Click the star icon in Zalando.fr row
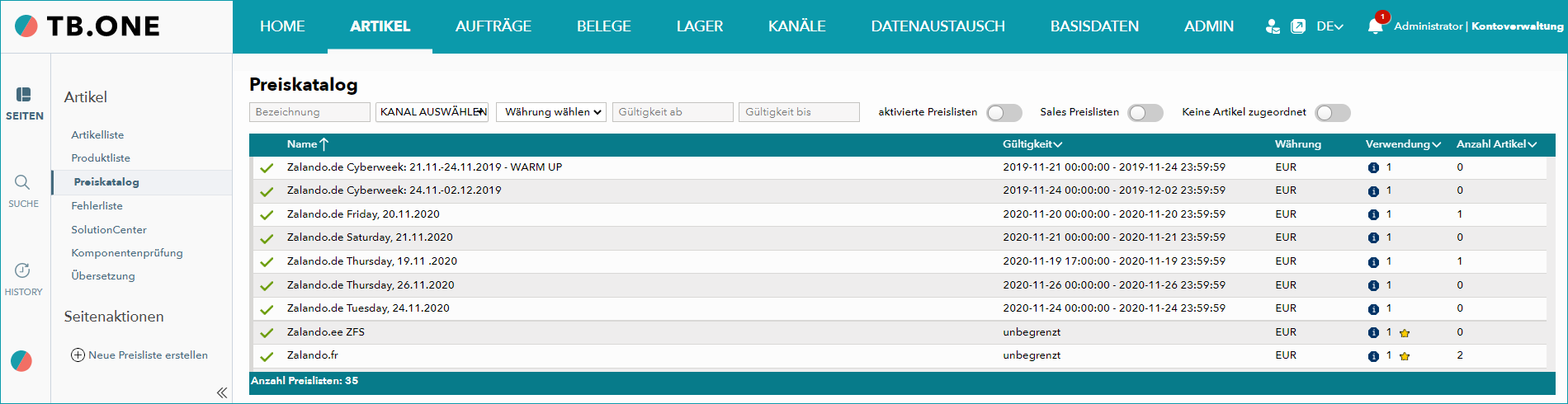 click(1405, 356)
